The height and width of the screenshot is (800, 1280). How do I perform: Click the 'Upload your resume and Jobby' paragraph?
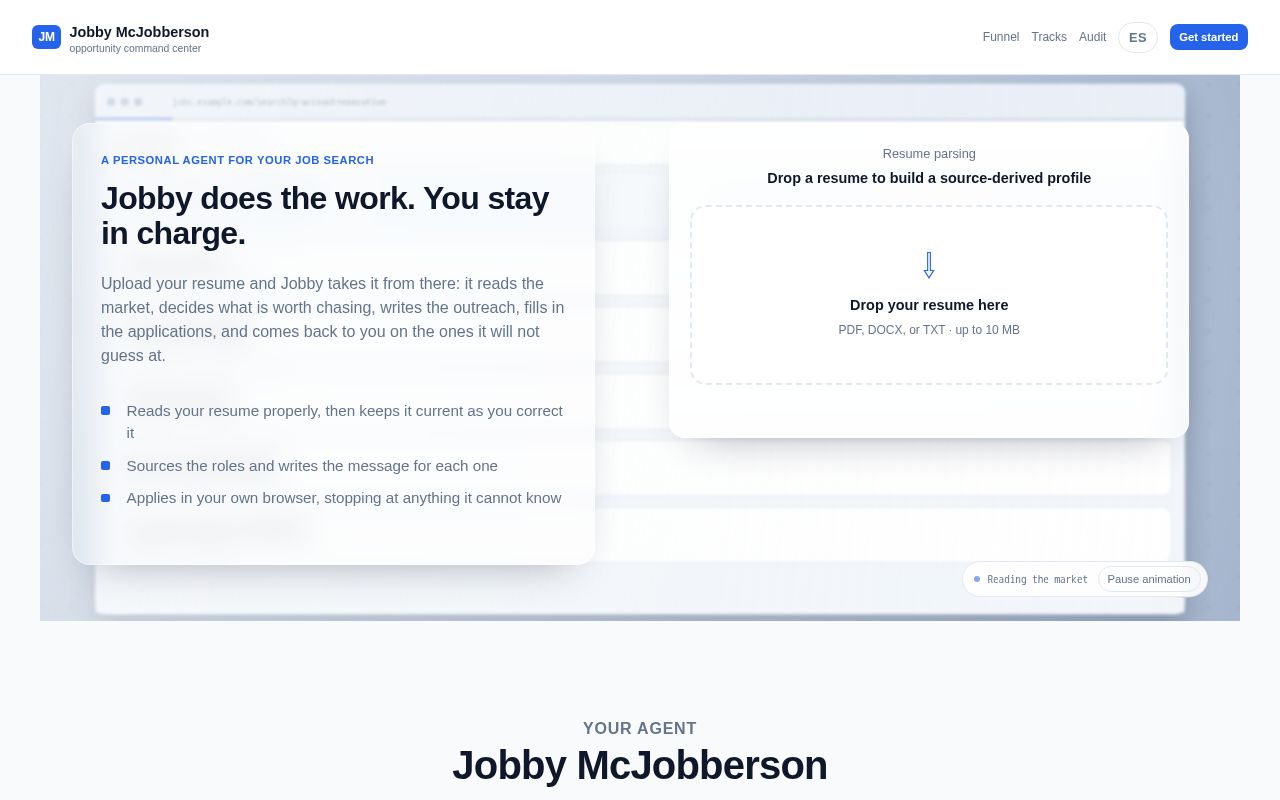pyautogui.click(x=333, y=319)
